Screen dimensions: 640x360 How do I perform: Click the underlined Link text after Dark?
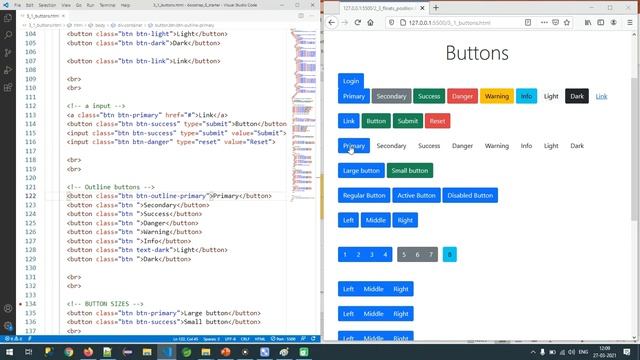[x=601, y=96]
